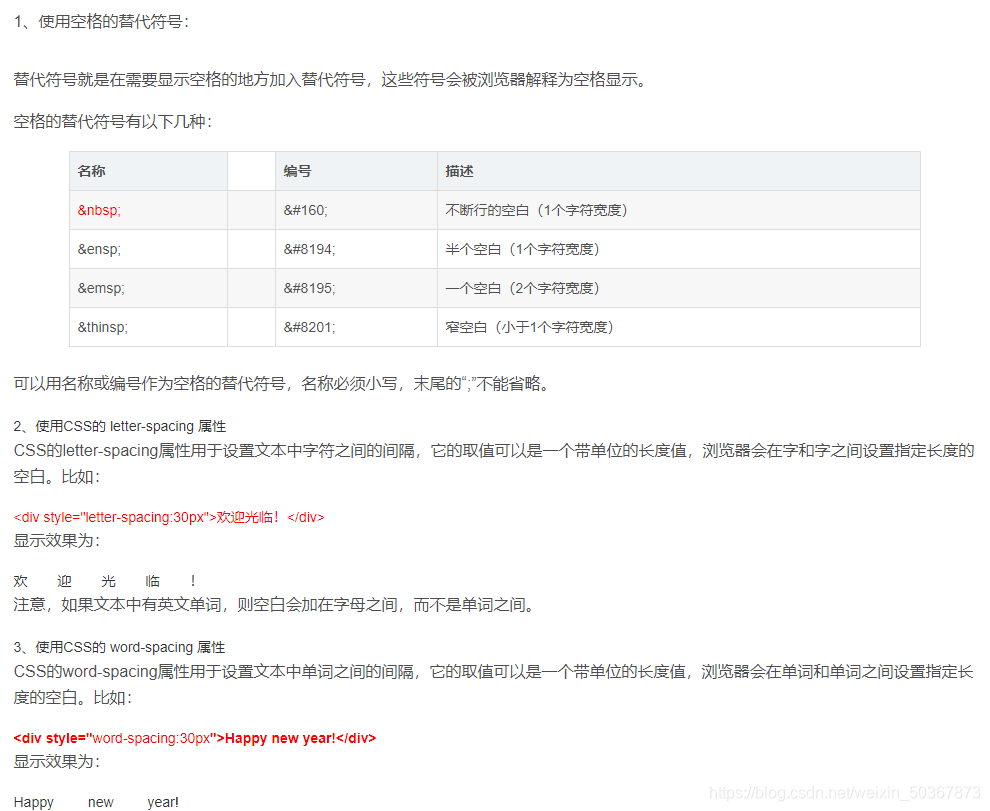Click the 窄空白 description cell

click(x=529, y=327)
